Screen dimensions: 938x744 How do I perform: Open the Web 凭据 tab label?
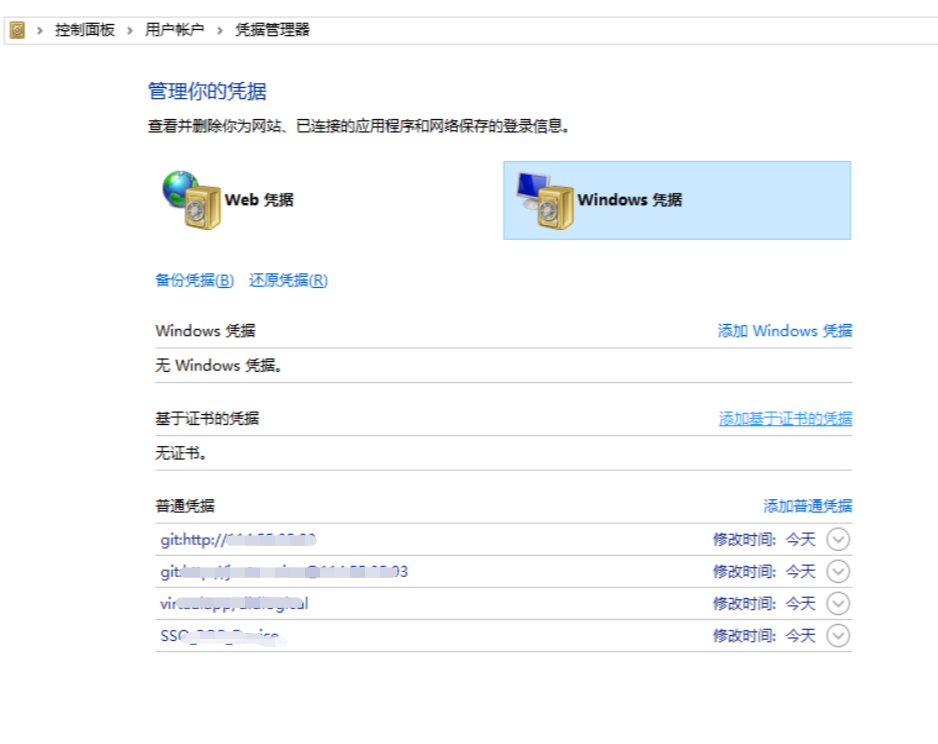[259, 200]
